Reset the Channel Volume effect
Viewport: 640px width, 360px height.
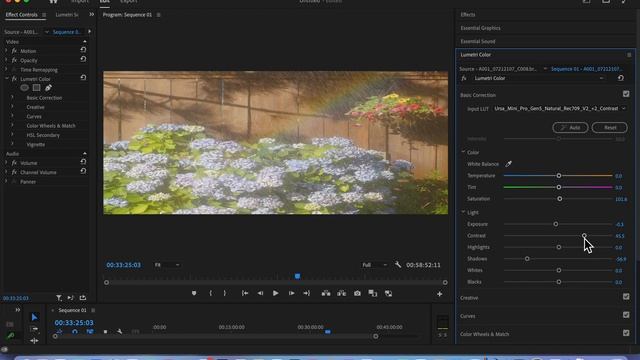click(83, 171)
